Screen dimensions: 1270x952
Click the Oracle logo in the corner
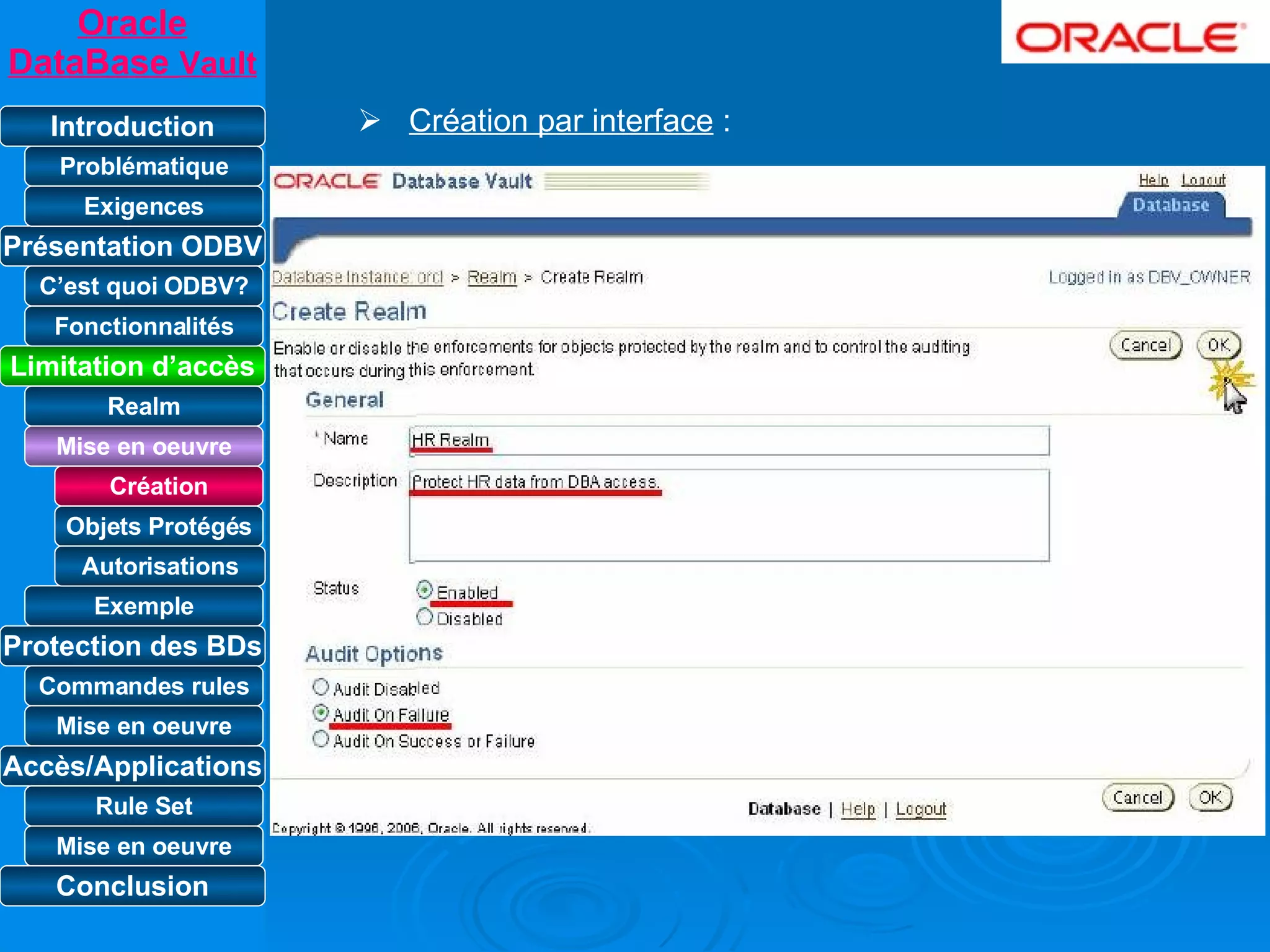pos(1132,37)
